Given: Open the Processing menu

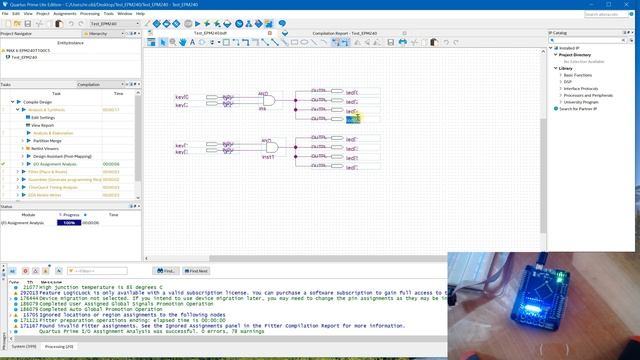Looking at the screenshot, I should [x=90, y=13].
